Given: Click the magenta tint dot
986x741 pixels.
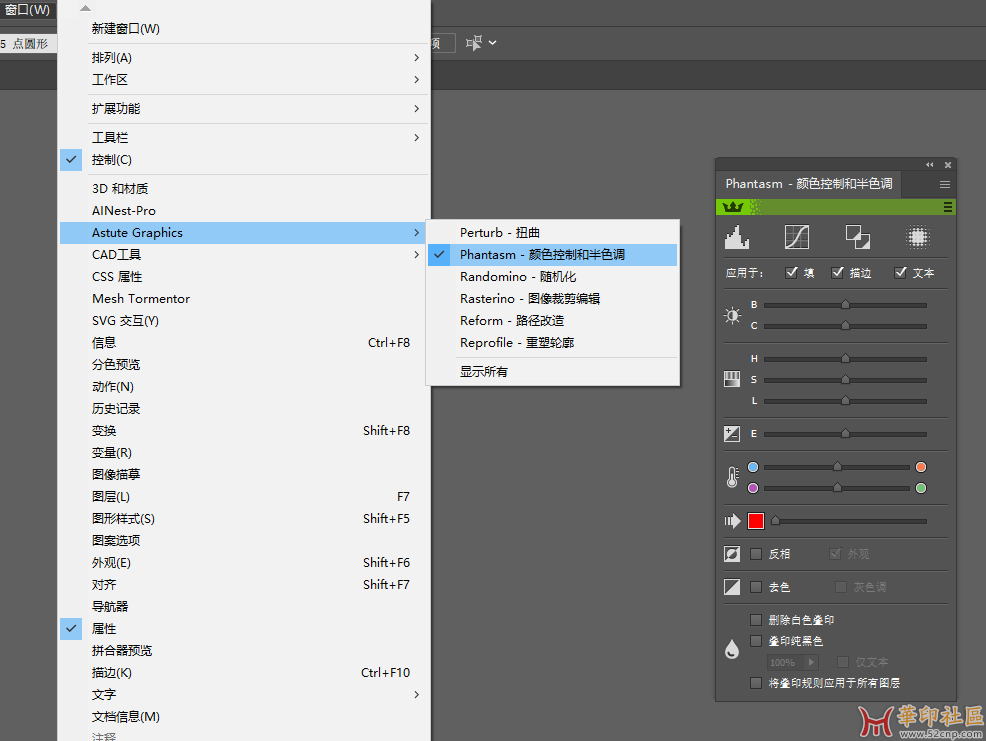Looking at the screenshot, I should (x=753, y=488).
